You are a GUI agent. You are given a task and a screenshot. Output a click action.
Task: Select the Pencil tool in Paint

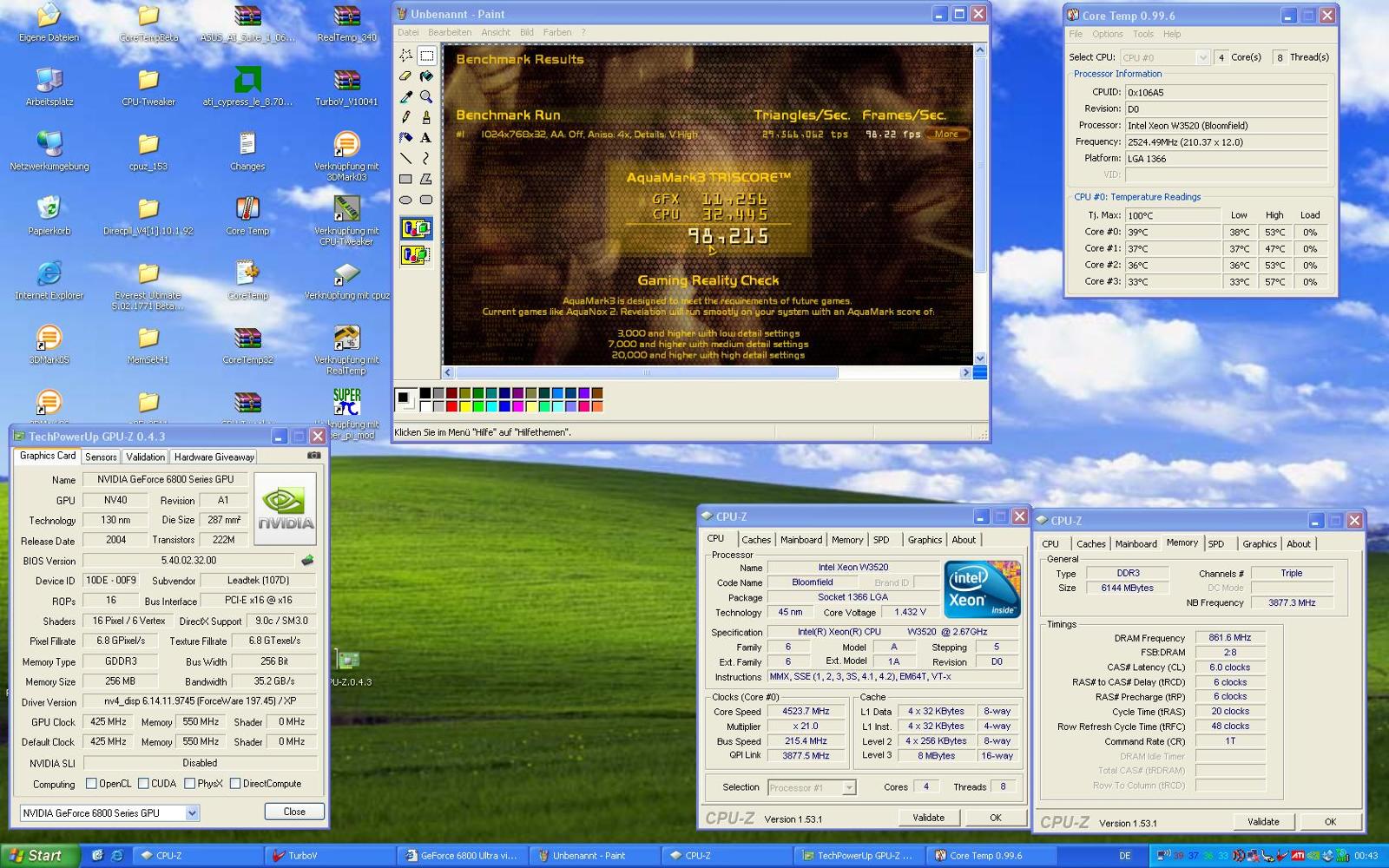pos(405,117)
